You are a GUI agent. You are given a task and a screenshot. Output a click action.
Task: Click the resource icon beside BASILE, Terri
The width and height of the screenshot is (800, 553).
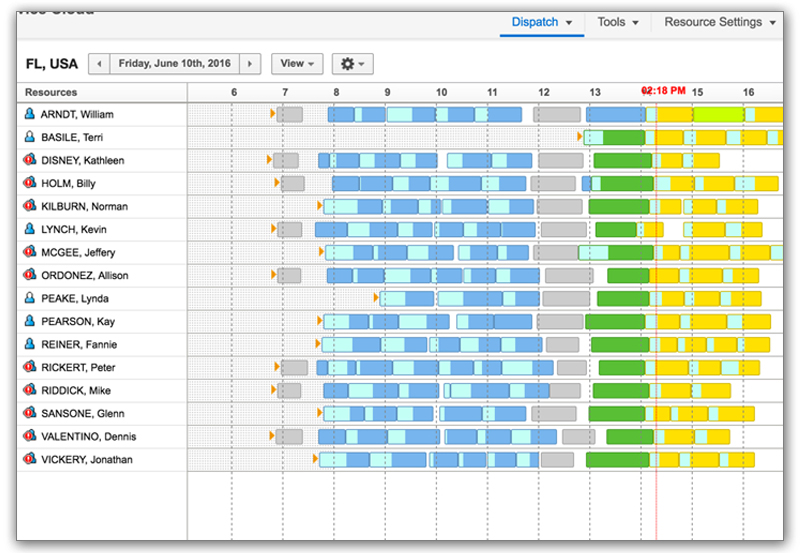coord(30,137)
